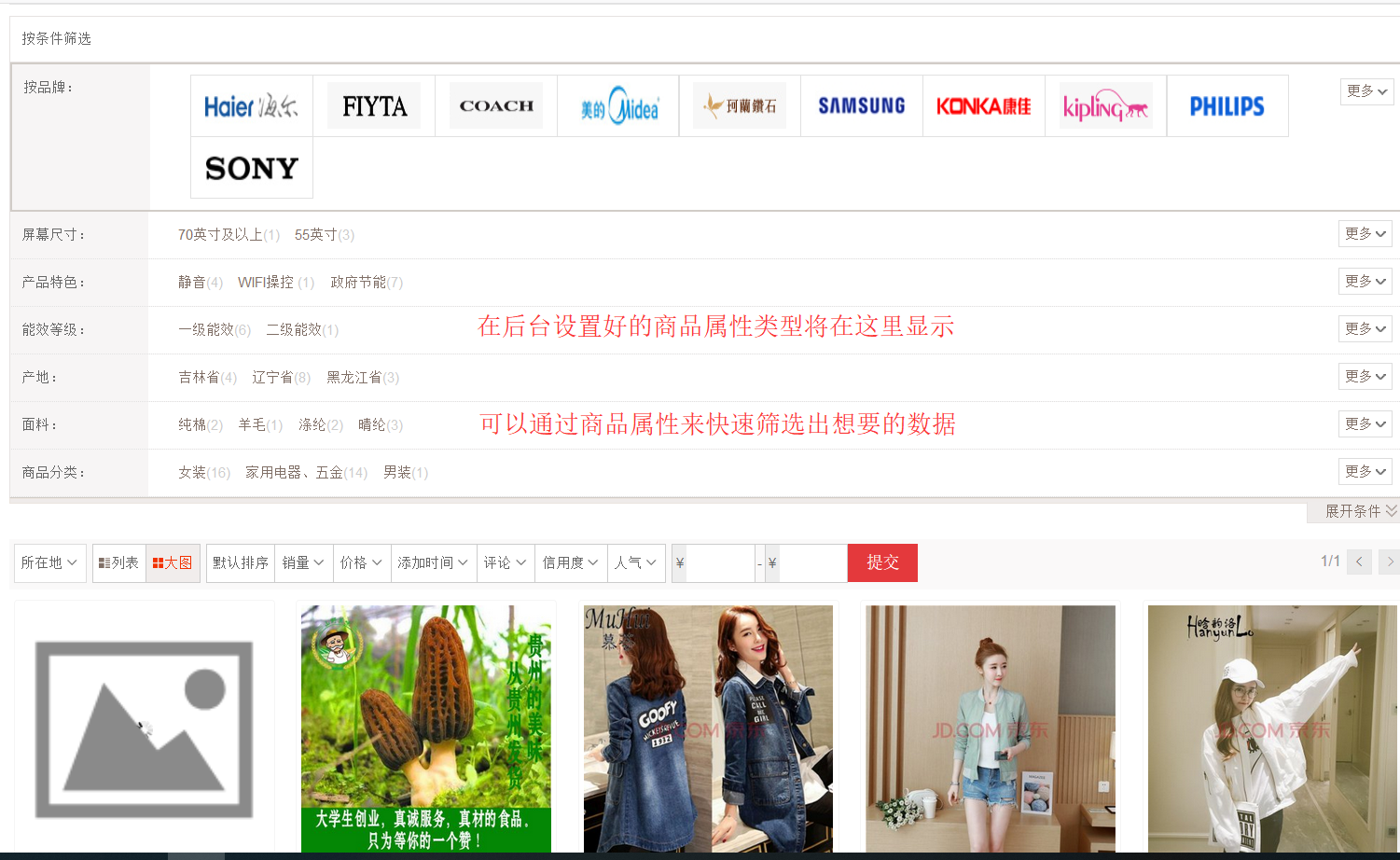The width and height of the screenshot is (1400, 860).
Task: Open white jacket HanyunLo product thumbnail
Action: pos(1272,728)
